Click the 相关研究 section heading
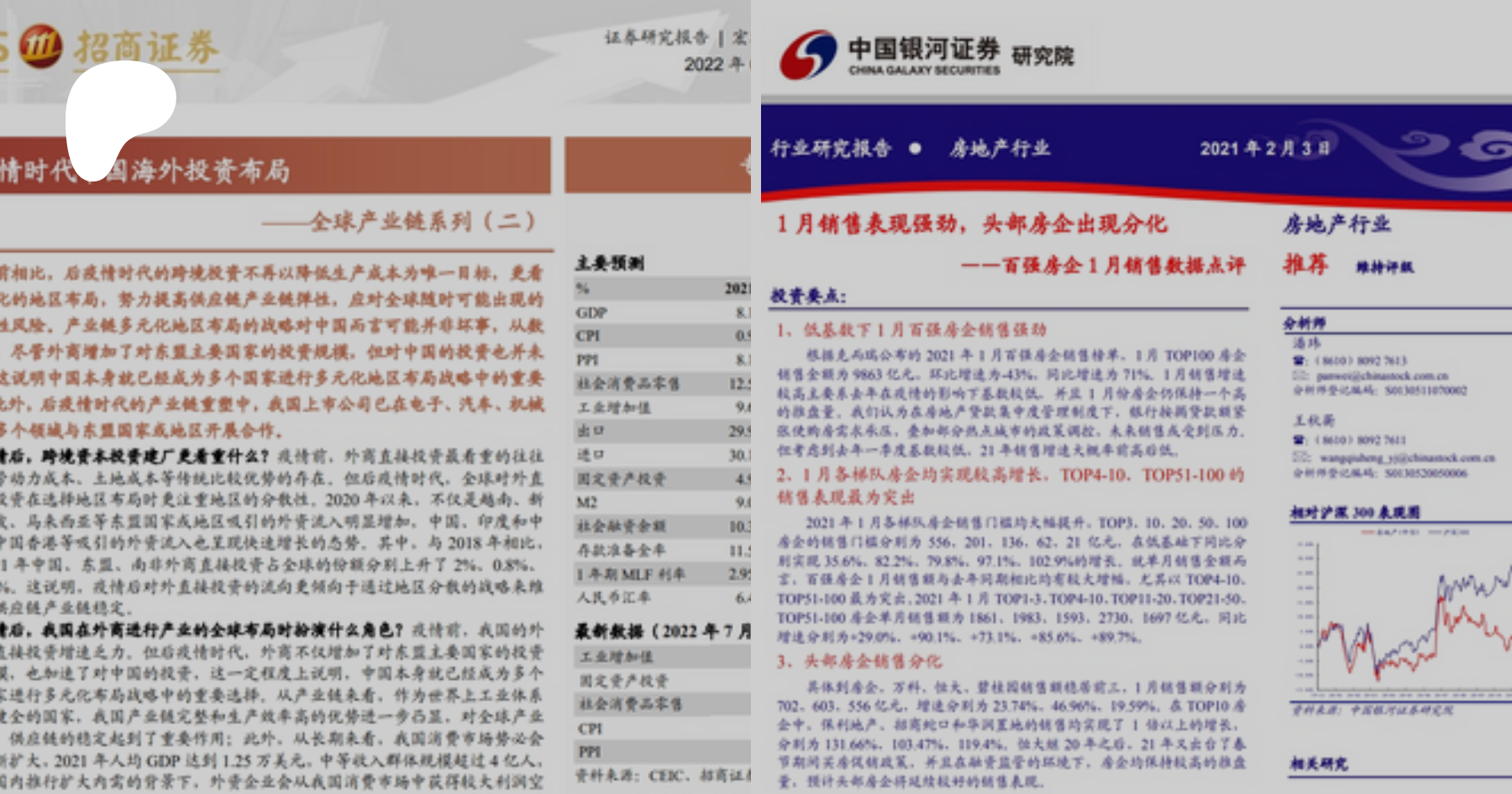The width and height of the screenshot is (1512, 794). (1319, 763)
